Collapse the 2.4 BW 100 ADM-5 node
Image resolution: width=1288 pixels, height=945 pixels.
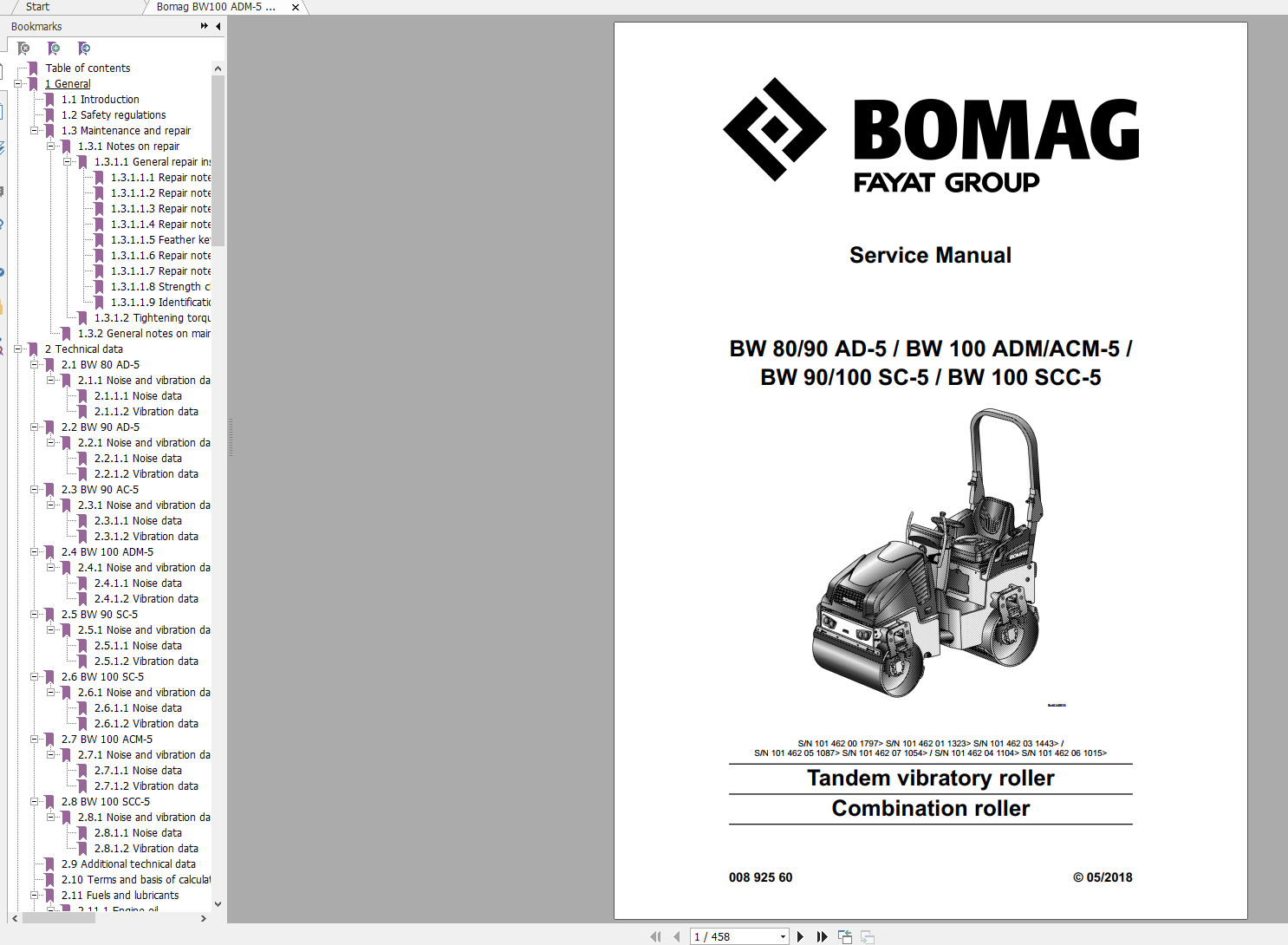pos(35,552)
